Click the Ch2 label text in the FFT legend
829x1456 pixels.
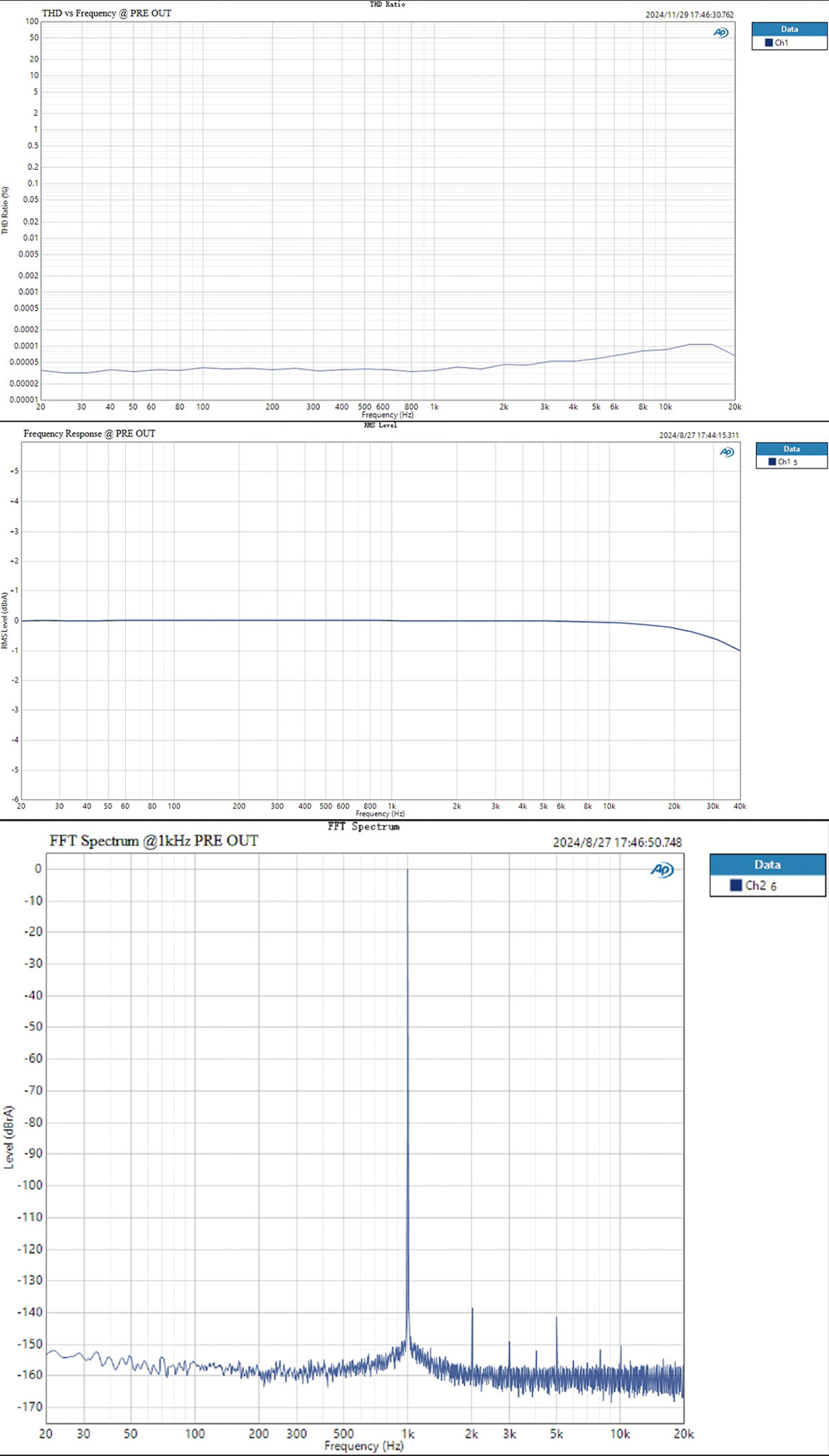[x=756, y=885]
